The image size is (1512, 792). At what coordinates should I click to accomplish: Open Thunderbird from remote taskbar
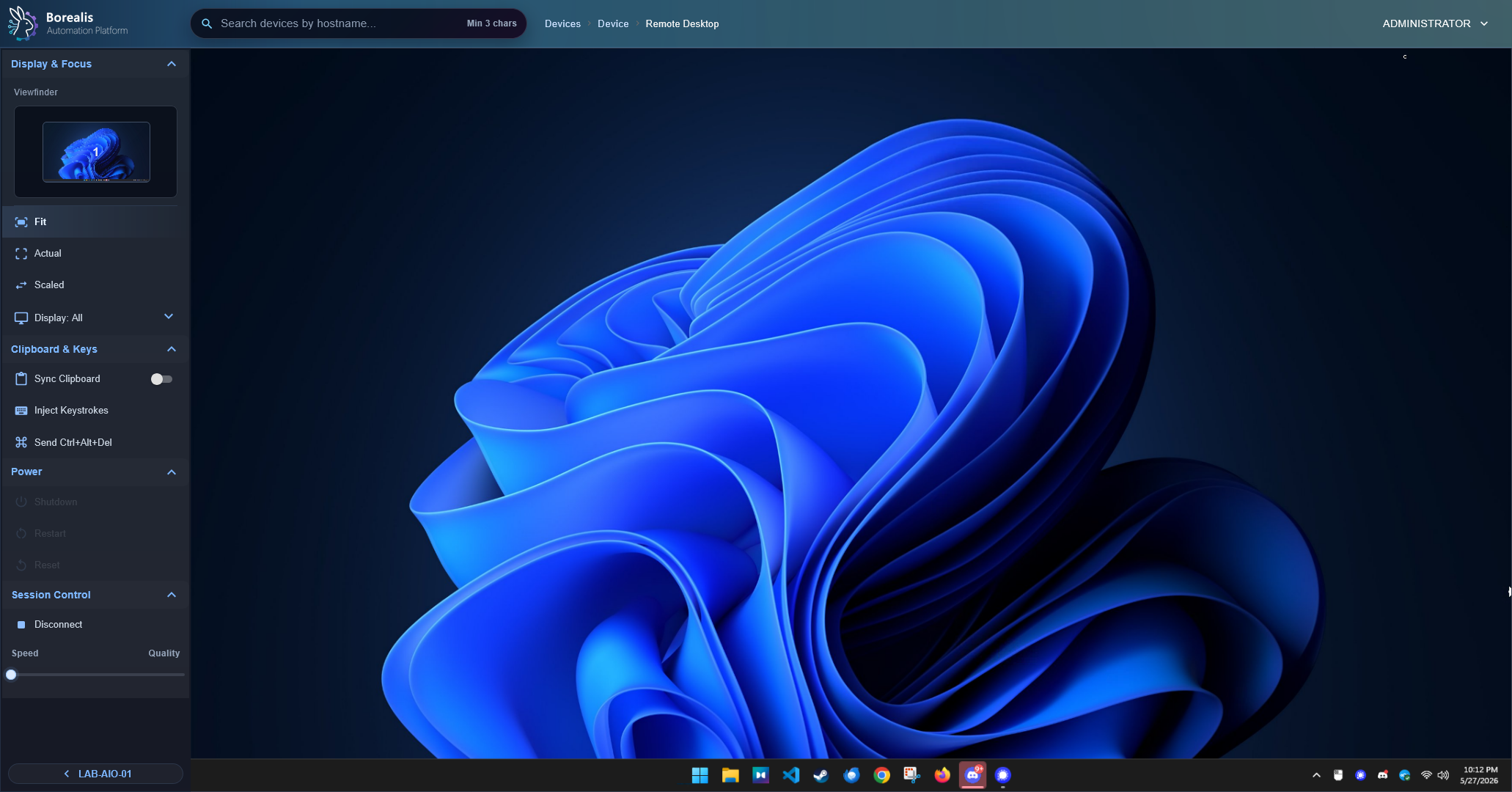pyautogui.click(x=851, y=775)
